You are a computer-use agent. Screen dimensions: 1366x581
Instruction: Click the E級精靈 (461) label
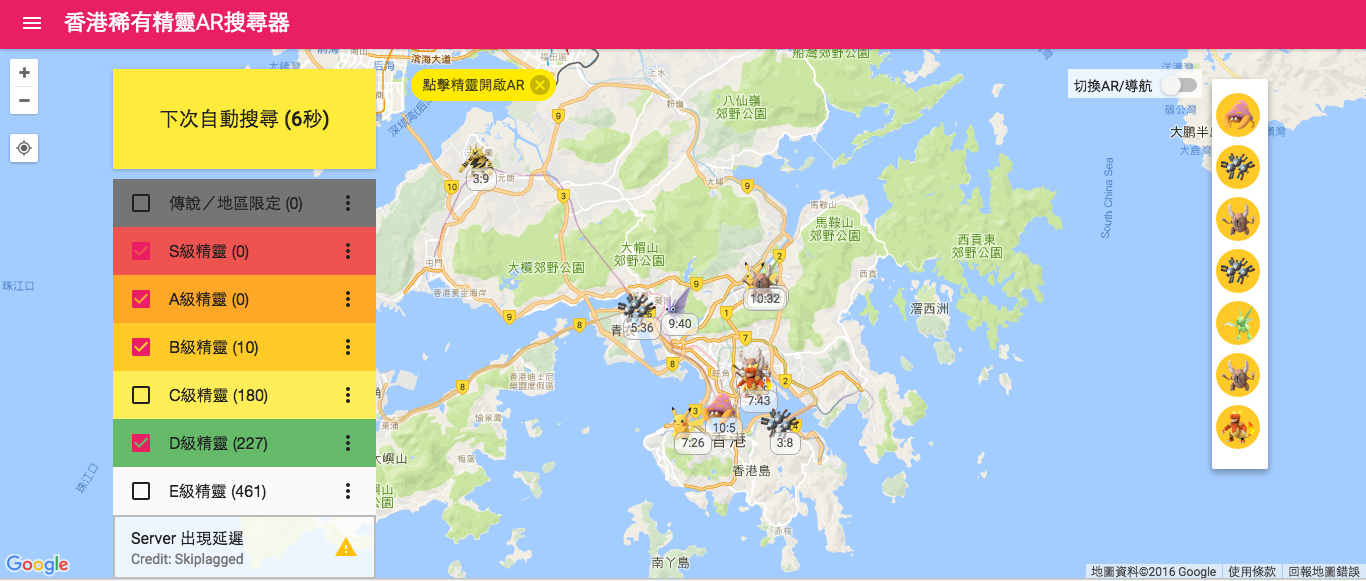(217, 491)
